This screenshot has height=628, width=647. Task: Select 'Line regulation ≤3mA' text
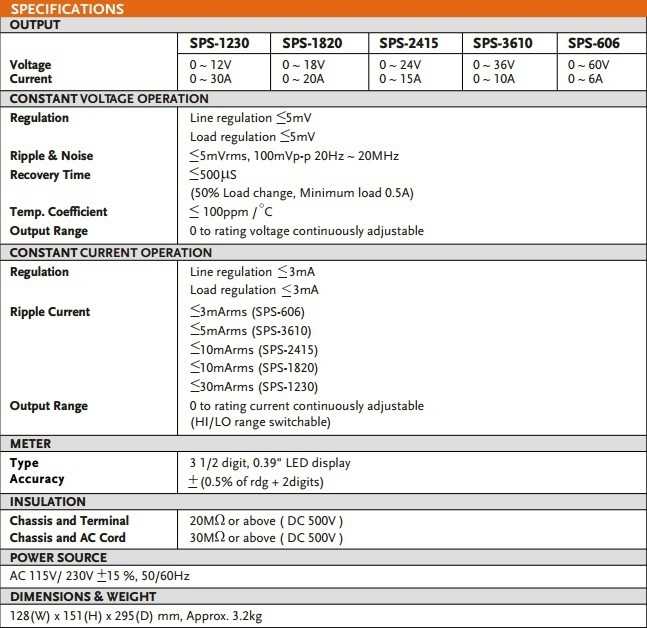point(252,272)
